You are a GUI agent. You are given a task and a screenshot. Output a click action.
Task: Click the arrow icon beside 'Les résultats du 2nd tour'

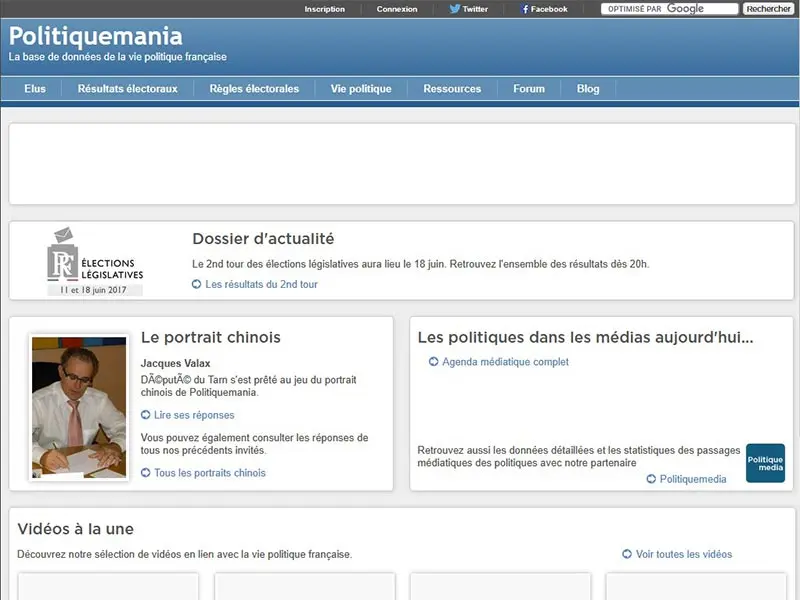click(197, 284)
